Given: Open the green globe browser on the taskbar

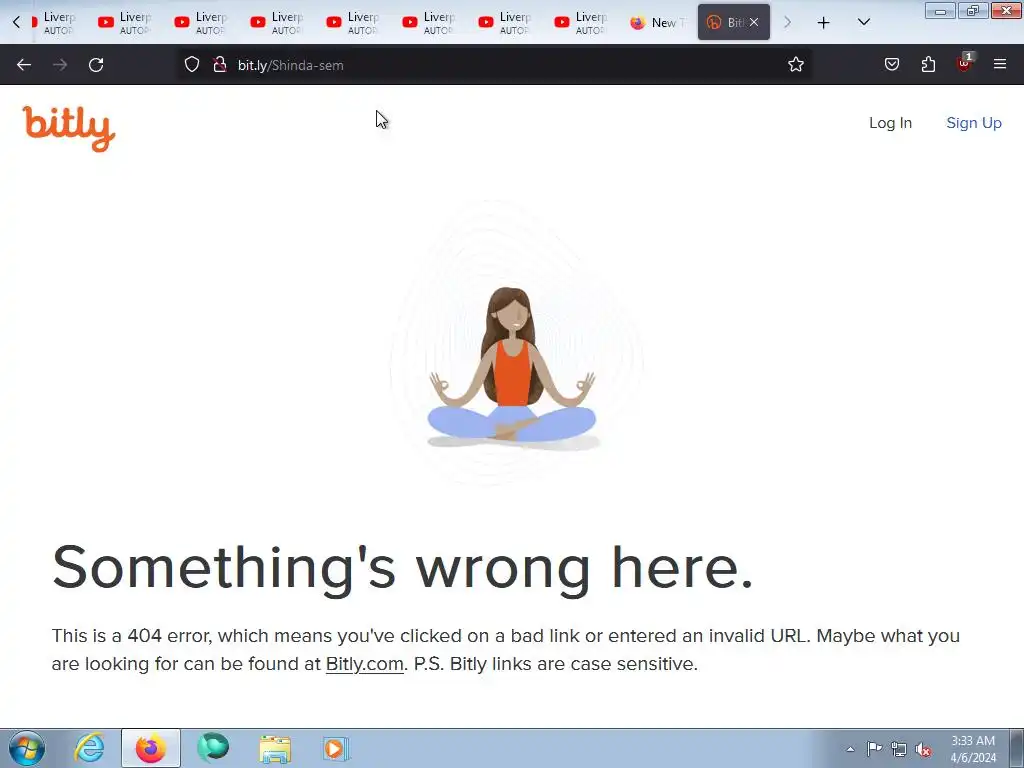Looking at the screenshot, I should point(214,748).
